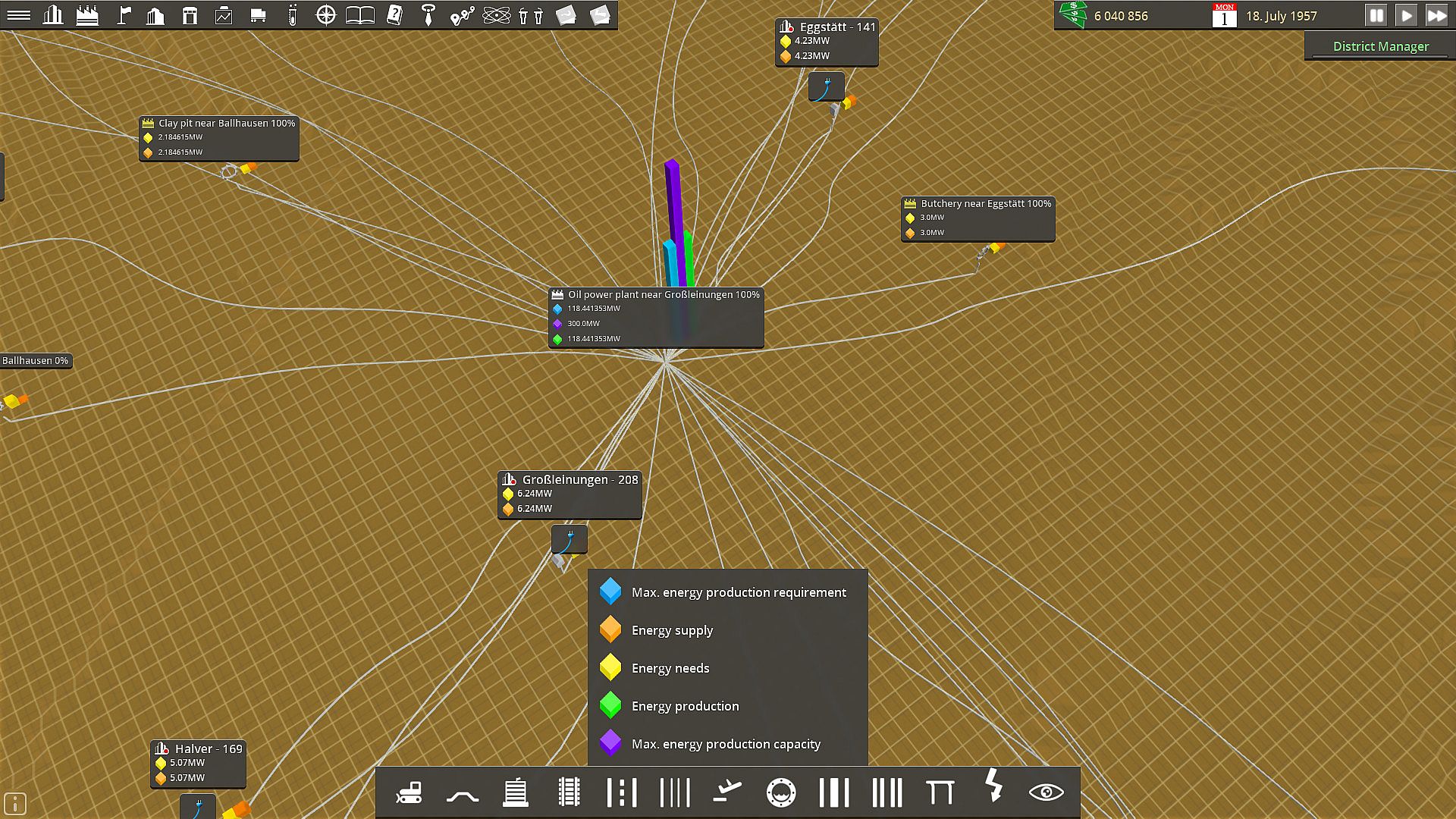Open the hamburger main menu
1456x819 pixels.
point(18,15)
